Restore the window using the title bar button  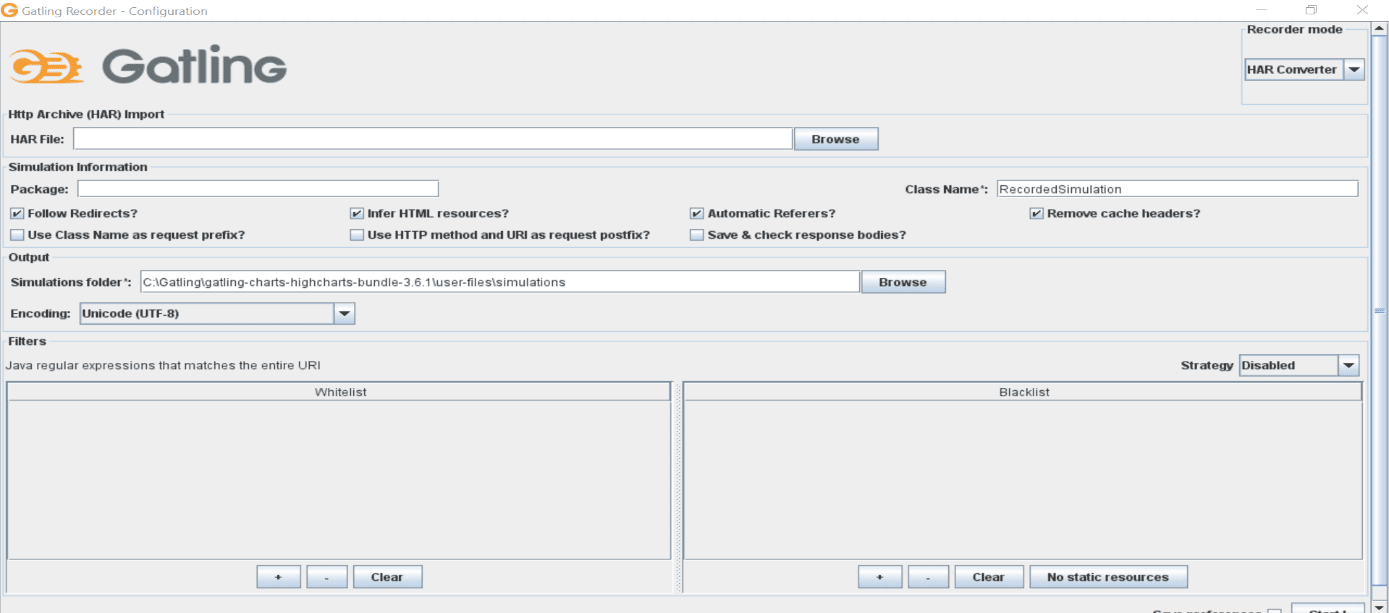[x=1311, y=10]
